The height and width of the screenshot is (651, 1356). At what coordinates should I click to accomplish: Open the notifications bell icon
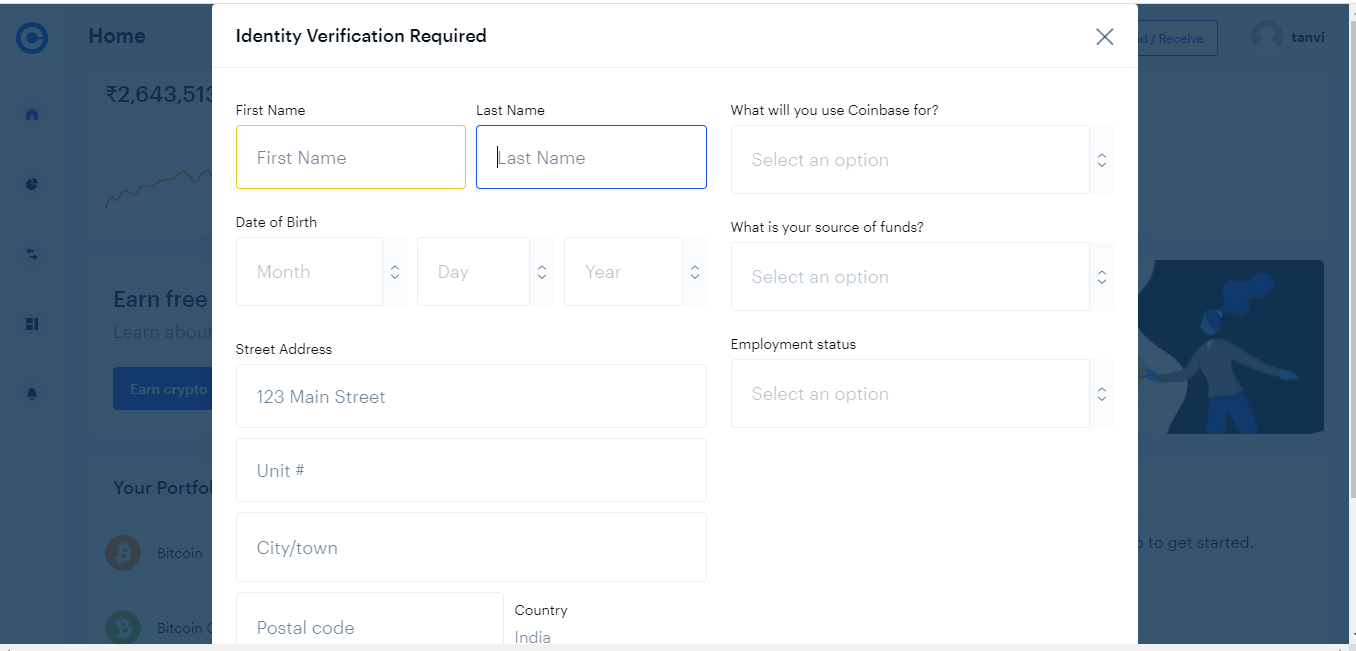click(32, 394)
